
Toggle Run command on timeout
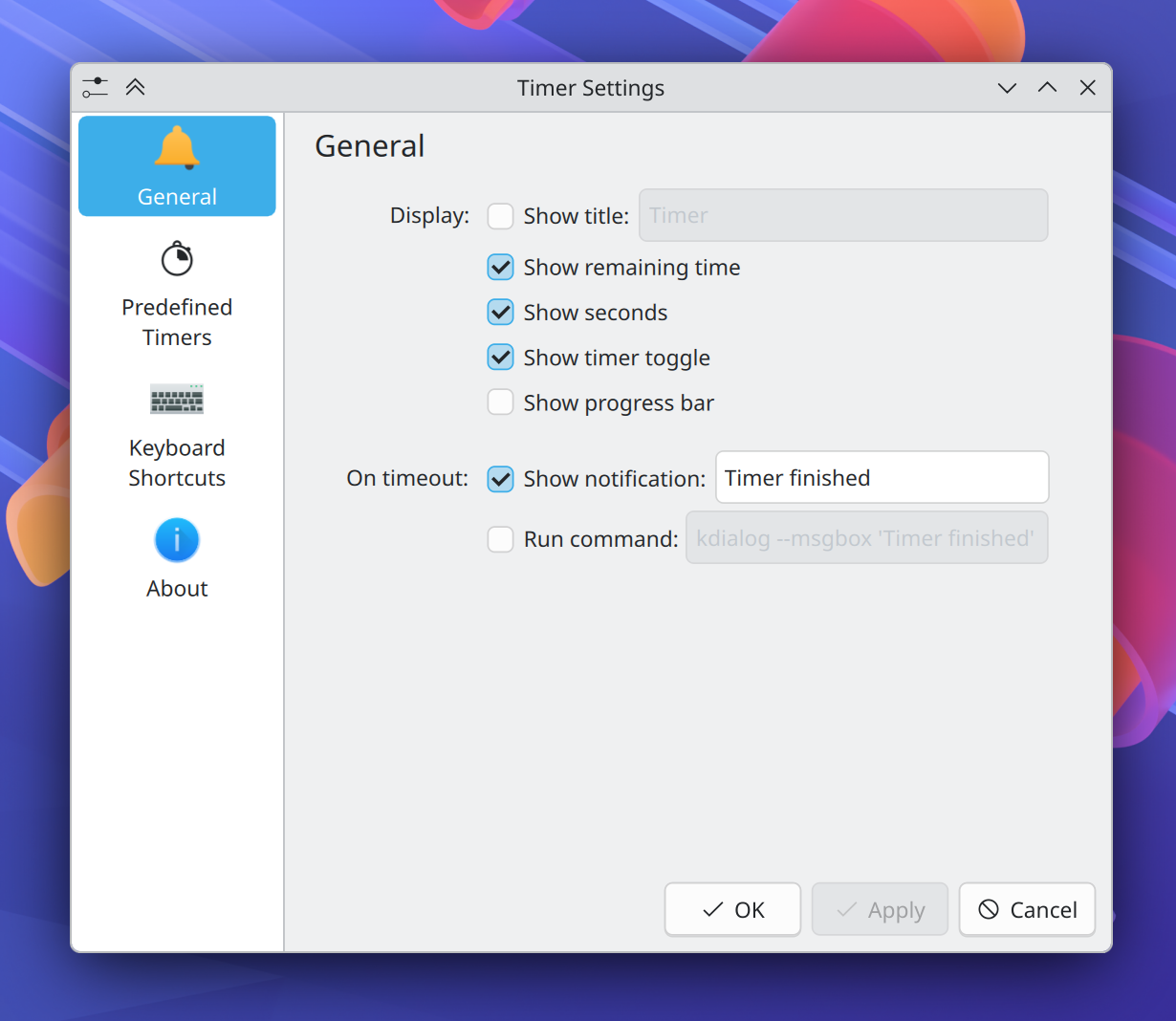pos(500,539)
